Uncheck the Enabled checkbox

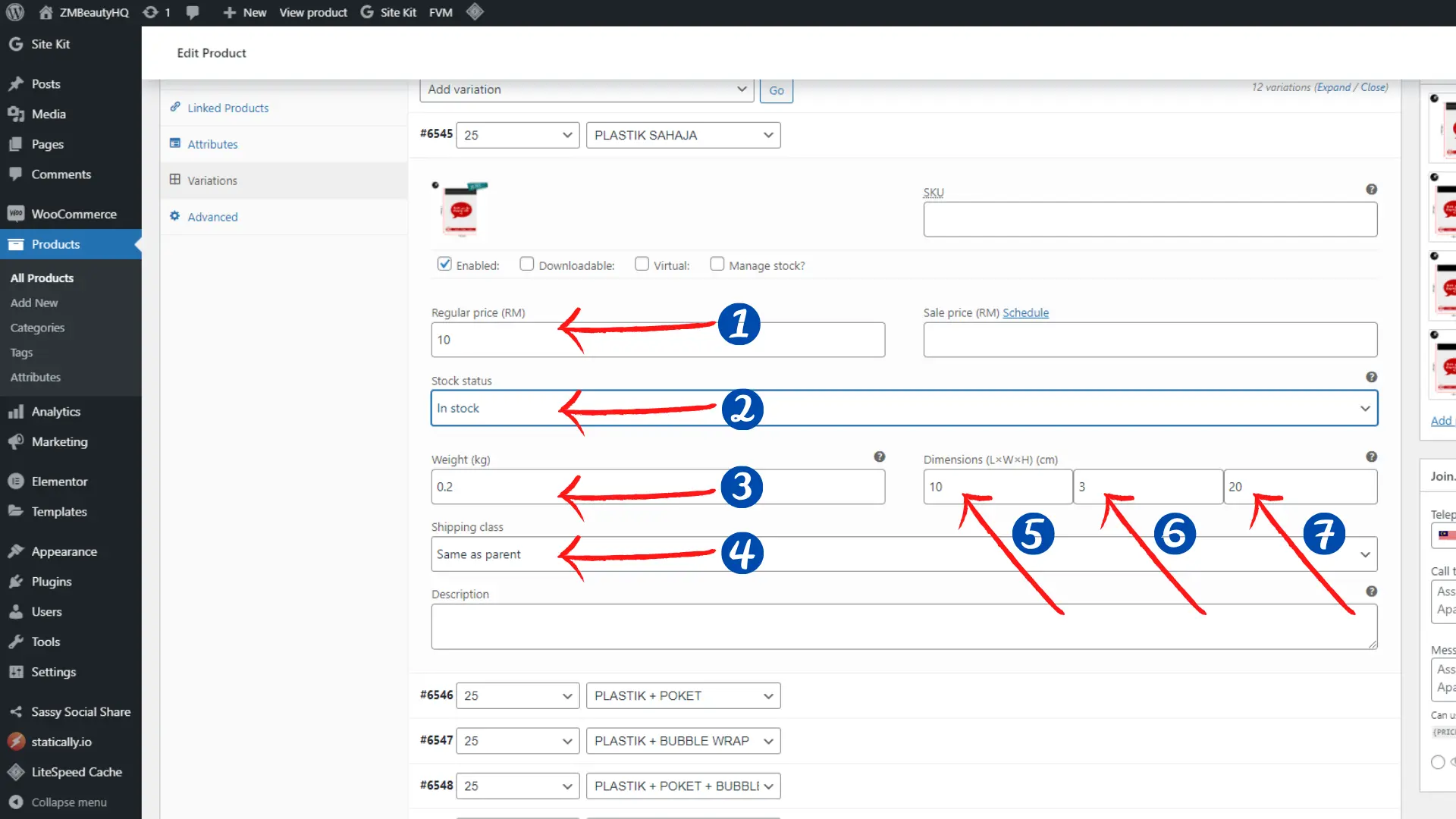pyautogui.click(x=444, y=264)
